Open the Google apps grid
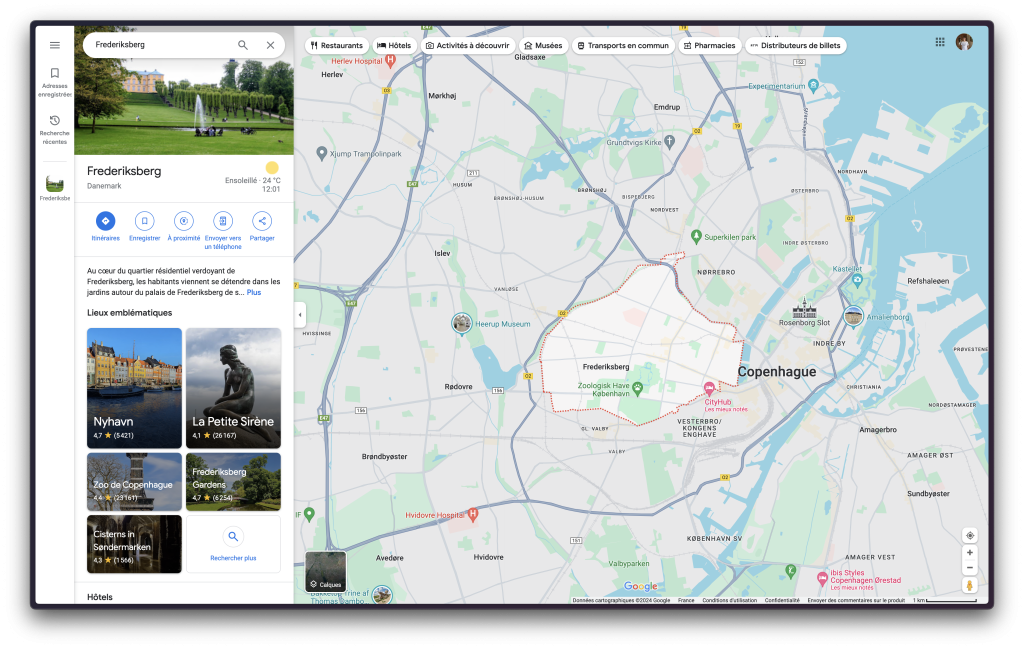 coord(940,42)
